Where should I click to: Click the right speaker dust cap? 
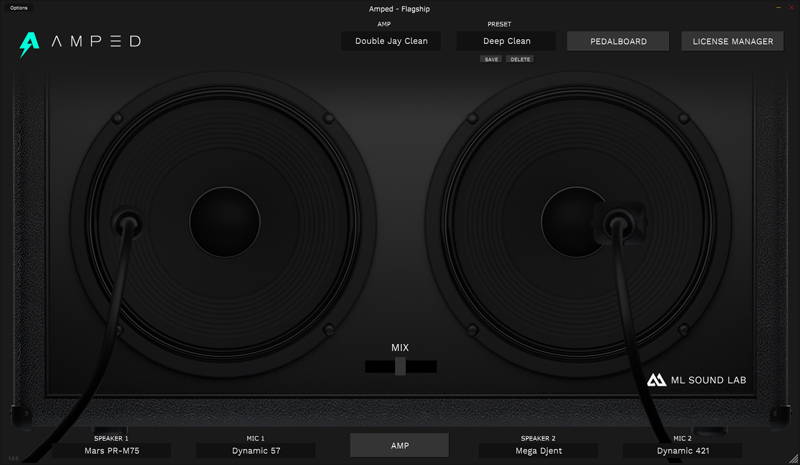click(x=574, y=222)
